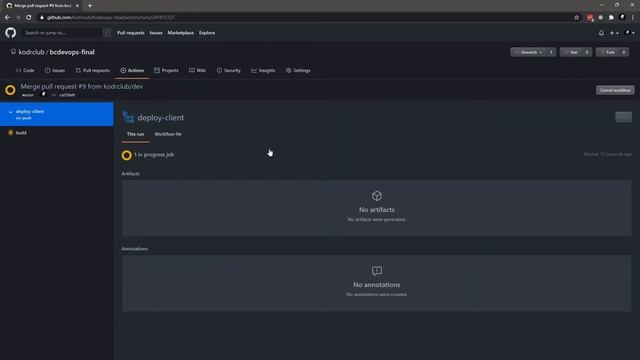Select the build job in sidebar
This screenshot has height=360, width=640.
point(21,133)
